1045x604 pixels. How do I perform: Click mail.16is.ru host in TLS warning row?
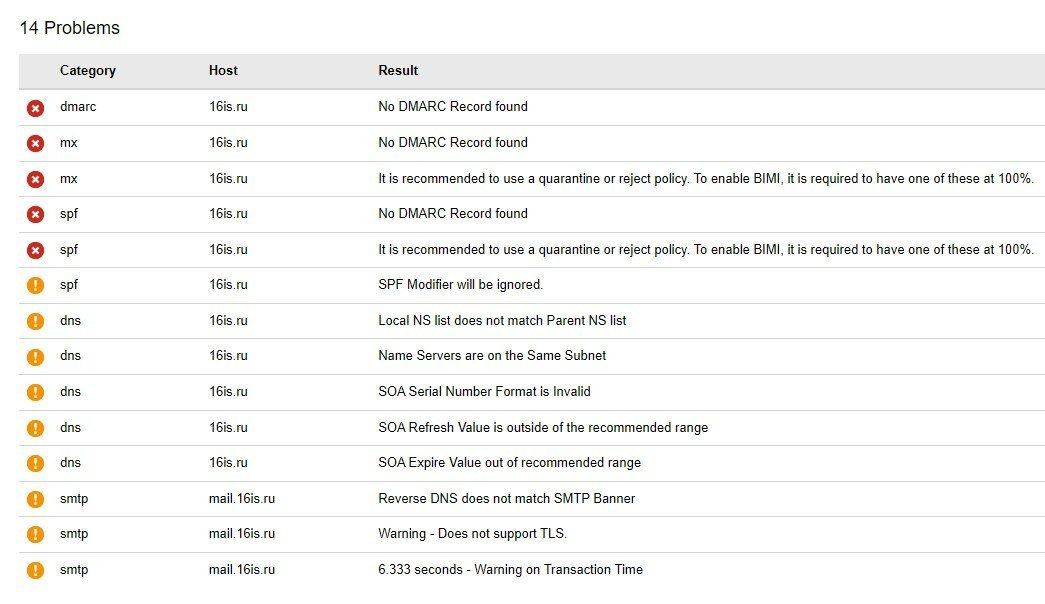click(241, 534)
